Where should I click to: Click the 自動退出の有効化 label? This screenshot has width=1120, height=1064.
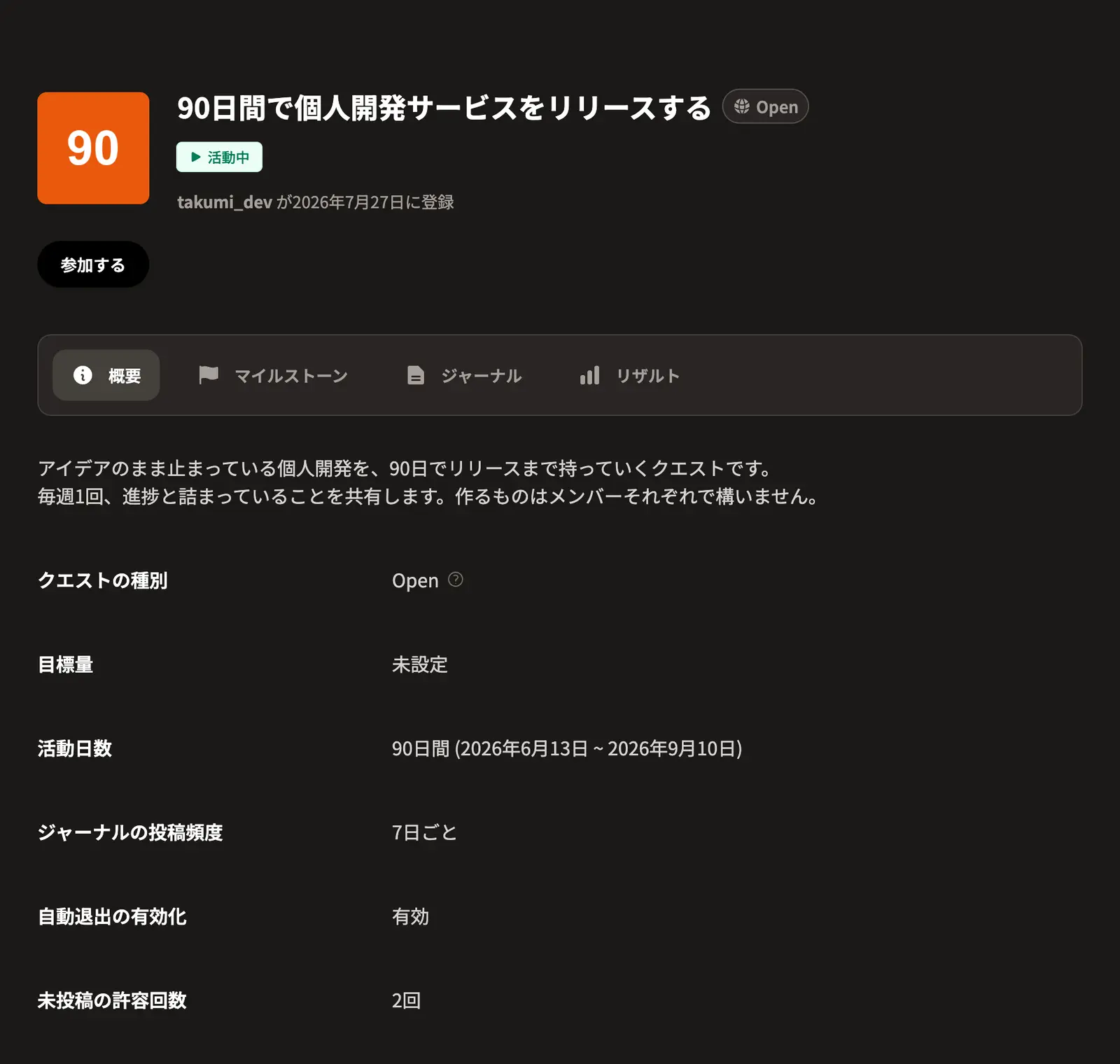tap(112, 916)
